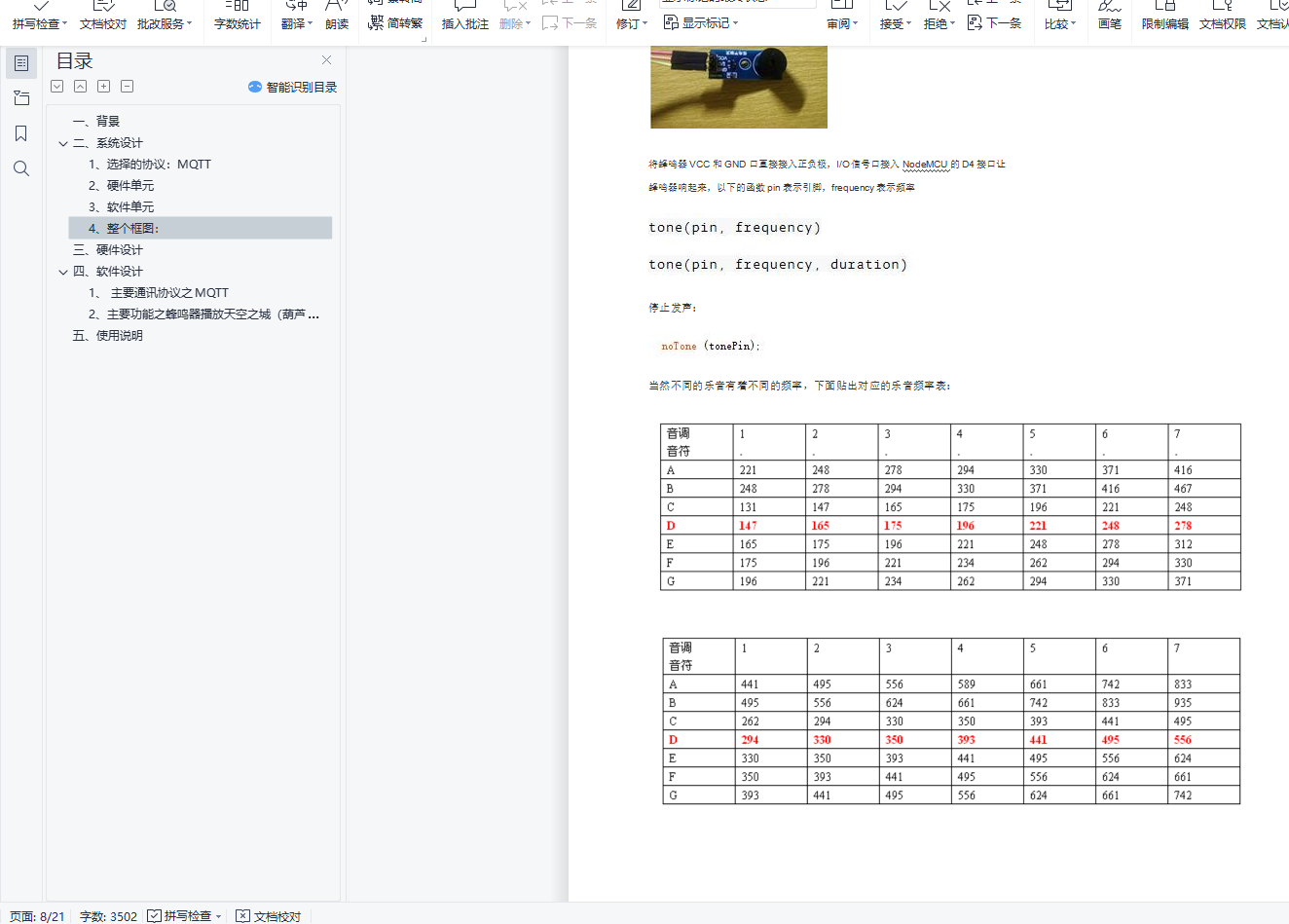Image resolution: width=1289 pixels, height=924 pixels.
Task: Click the minus box to remove heading
Action: point(128,87)
